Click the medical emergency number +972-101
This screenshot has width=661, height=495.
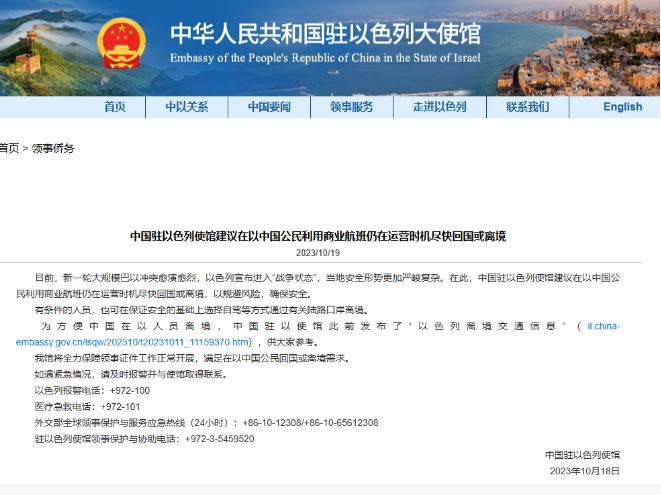pyautogui.click(x=121, y=406)
